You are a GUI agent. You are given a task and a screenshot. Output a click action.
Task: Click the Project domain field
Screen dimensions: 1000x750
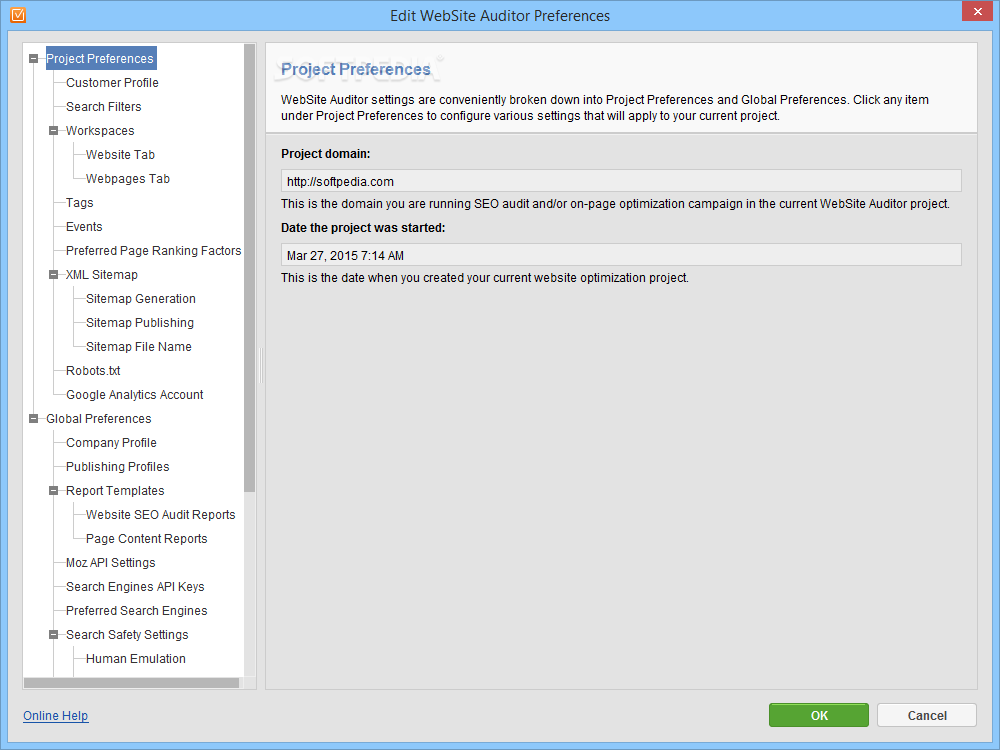[621, 181]
